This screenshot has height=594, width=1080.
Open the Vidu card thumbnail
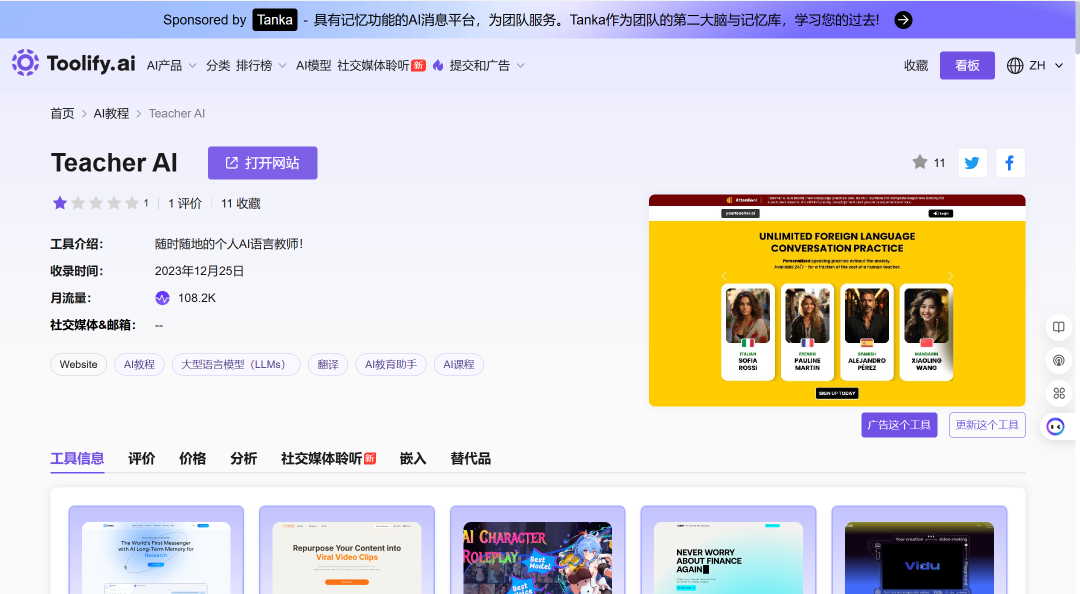[x=920, y=557]
